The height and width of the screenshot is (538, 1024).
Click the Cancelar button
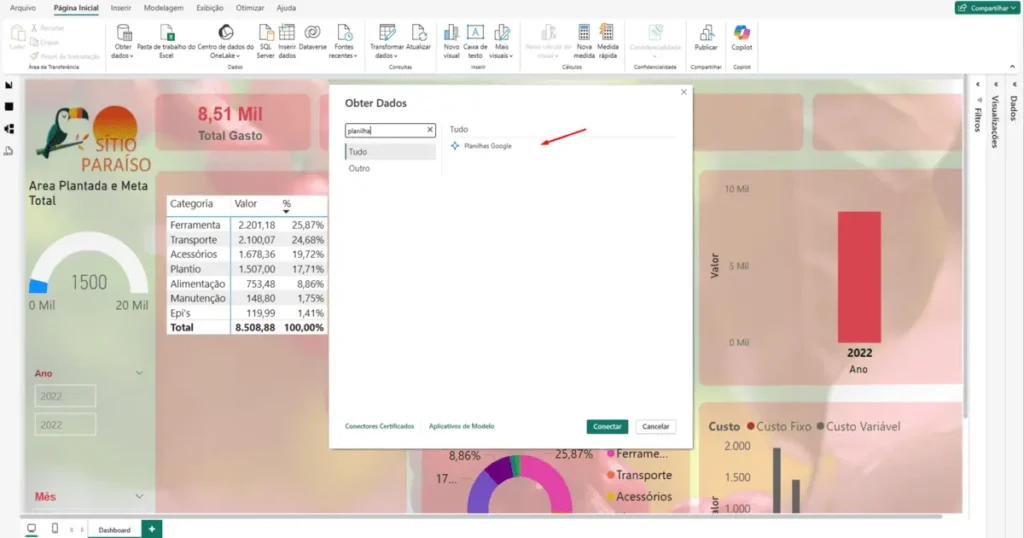click(655, 426)
